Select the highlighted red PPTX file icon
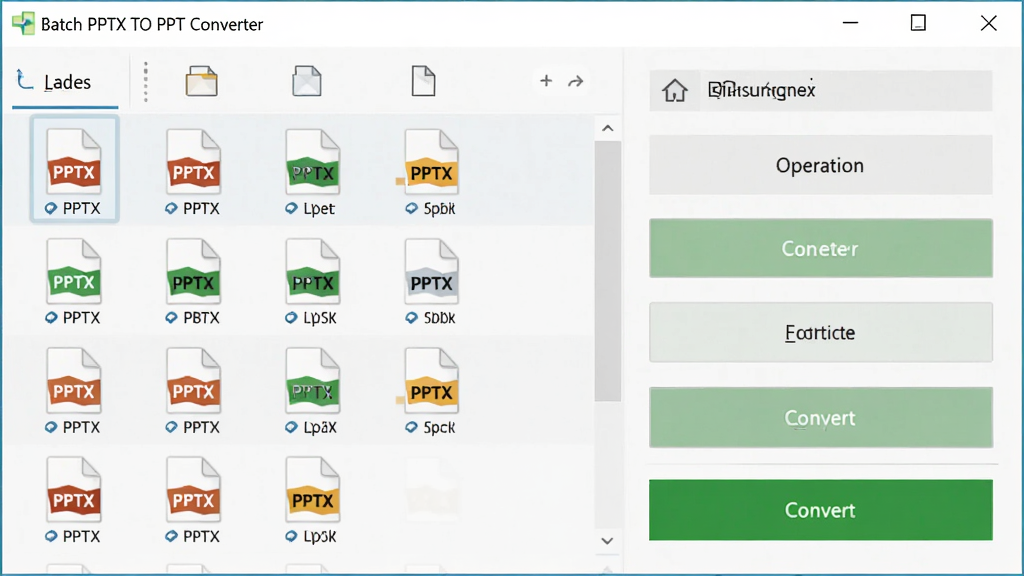 (x=74, y=161)
